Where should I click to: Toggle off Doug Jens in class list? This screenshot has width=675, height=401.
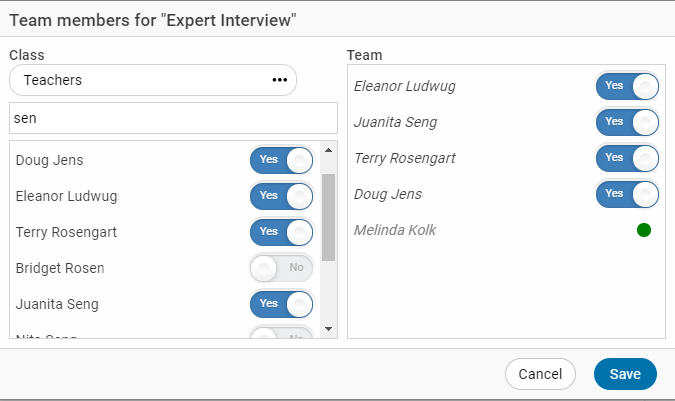[x=281, y=160]
